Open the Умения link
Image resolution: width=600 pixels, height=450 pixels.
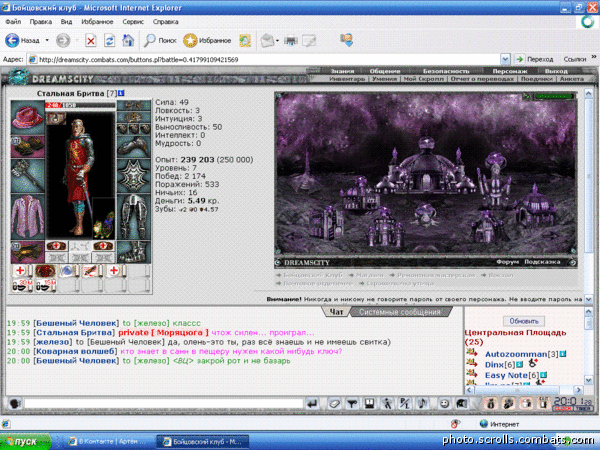(x=384, y=79)
